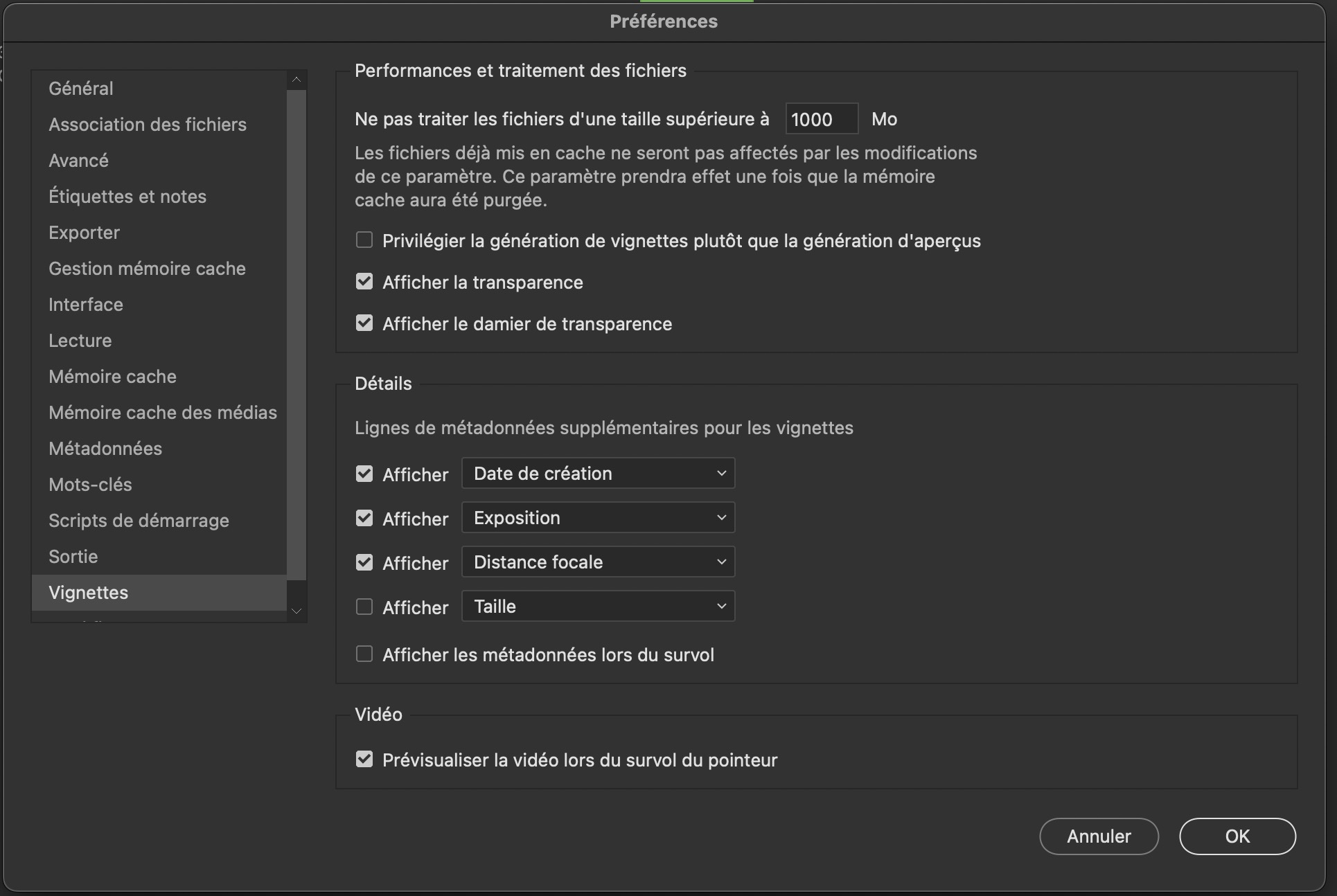Select the Mots-clés category
1337x896 pixels.
tap(90, 484)
